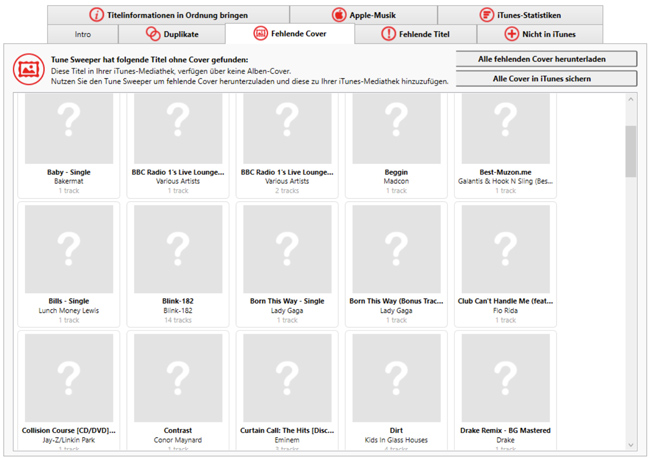Click the Madcon artist name

click(396, 181)
